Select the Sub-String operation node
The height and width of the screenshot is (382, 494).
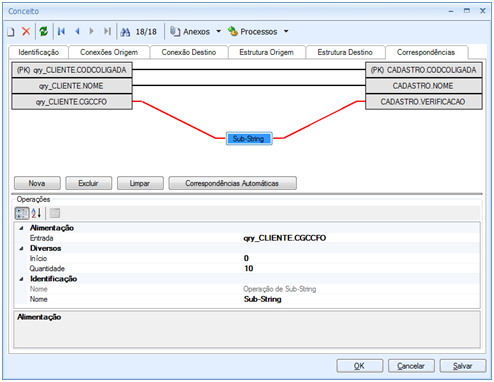coord(249,139)
